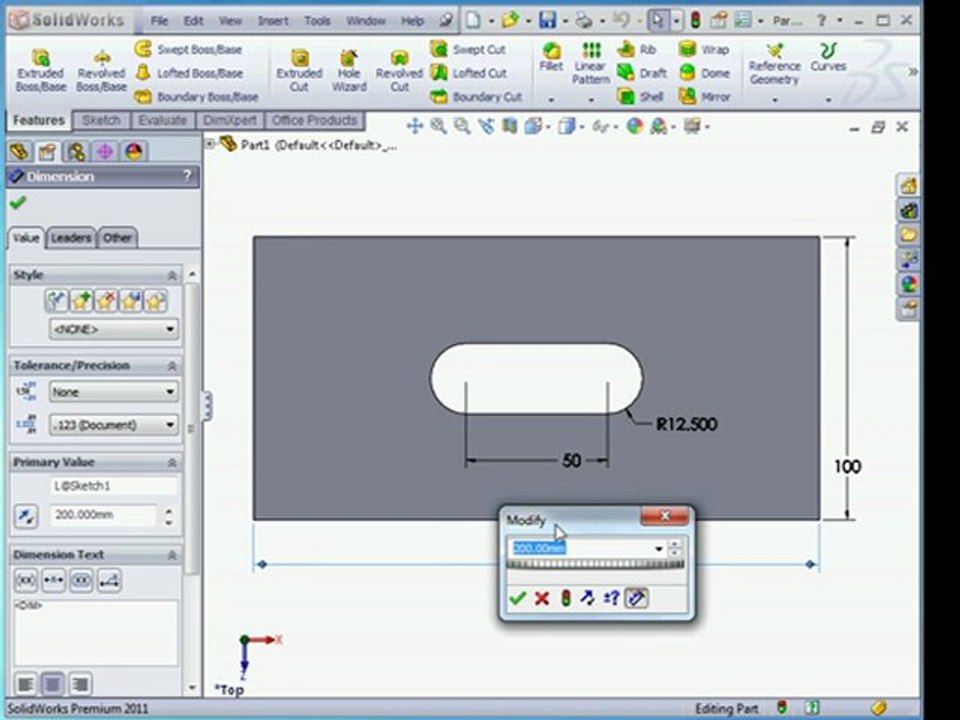This screenshot has width=960, height=720.
Task: Select the Rib feature
Action: click(637, 49)
